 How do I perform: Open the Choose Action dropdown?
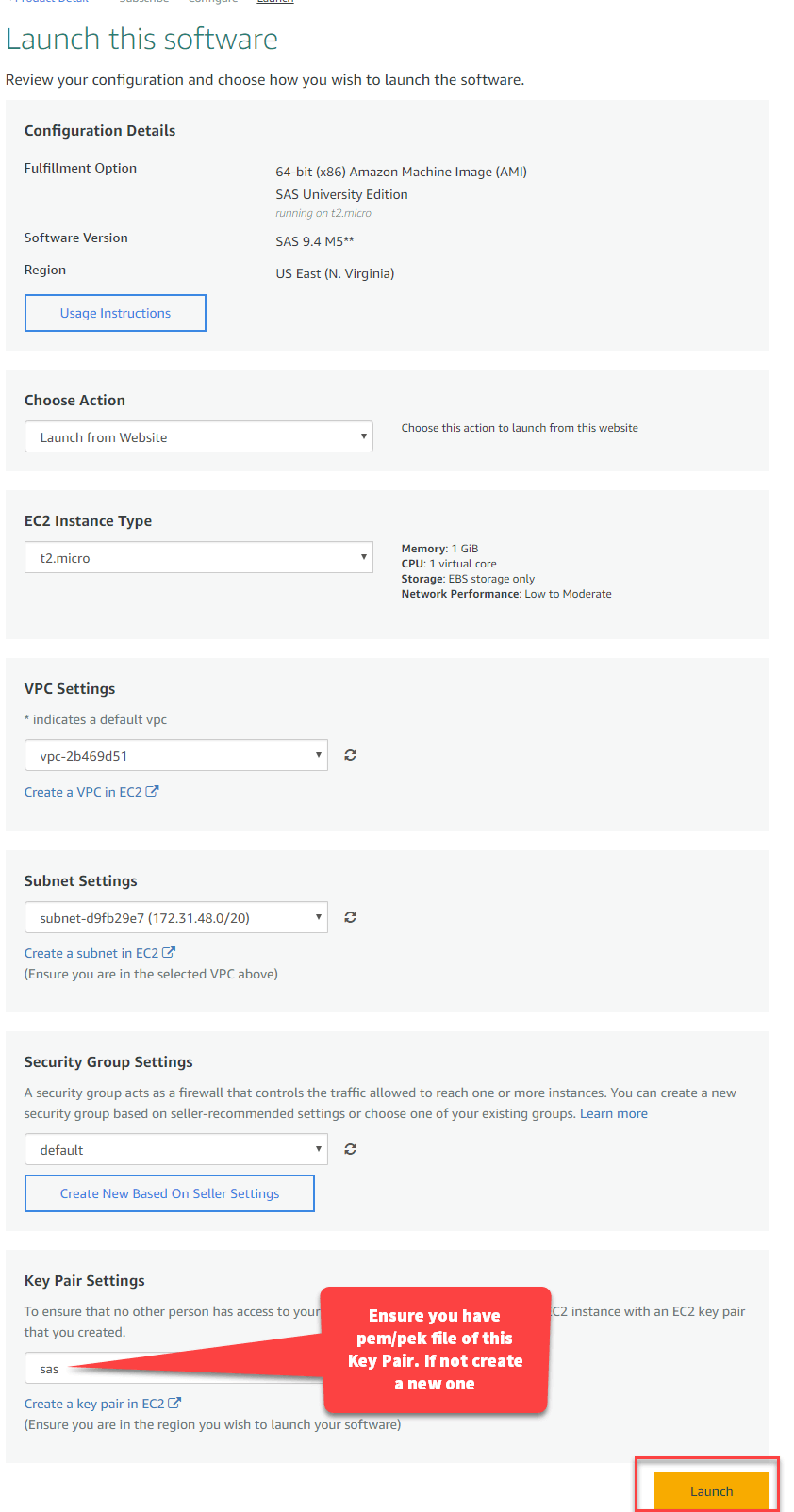tap(198, 436)
